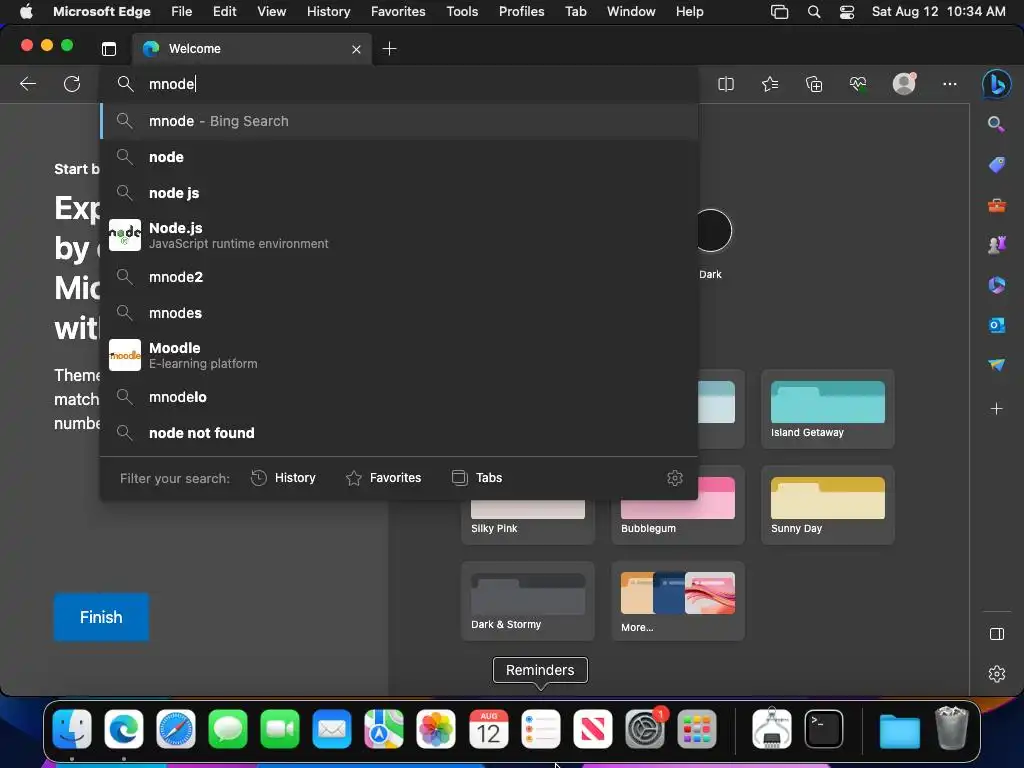Screen dimensions: 1024x768
Task: Open the profile avatar icon
Action: [904, 84]
